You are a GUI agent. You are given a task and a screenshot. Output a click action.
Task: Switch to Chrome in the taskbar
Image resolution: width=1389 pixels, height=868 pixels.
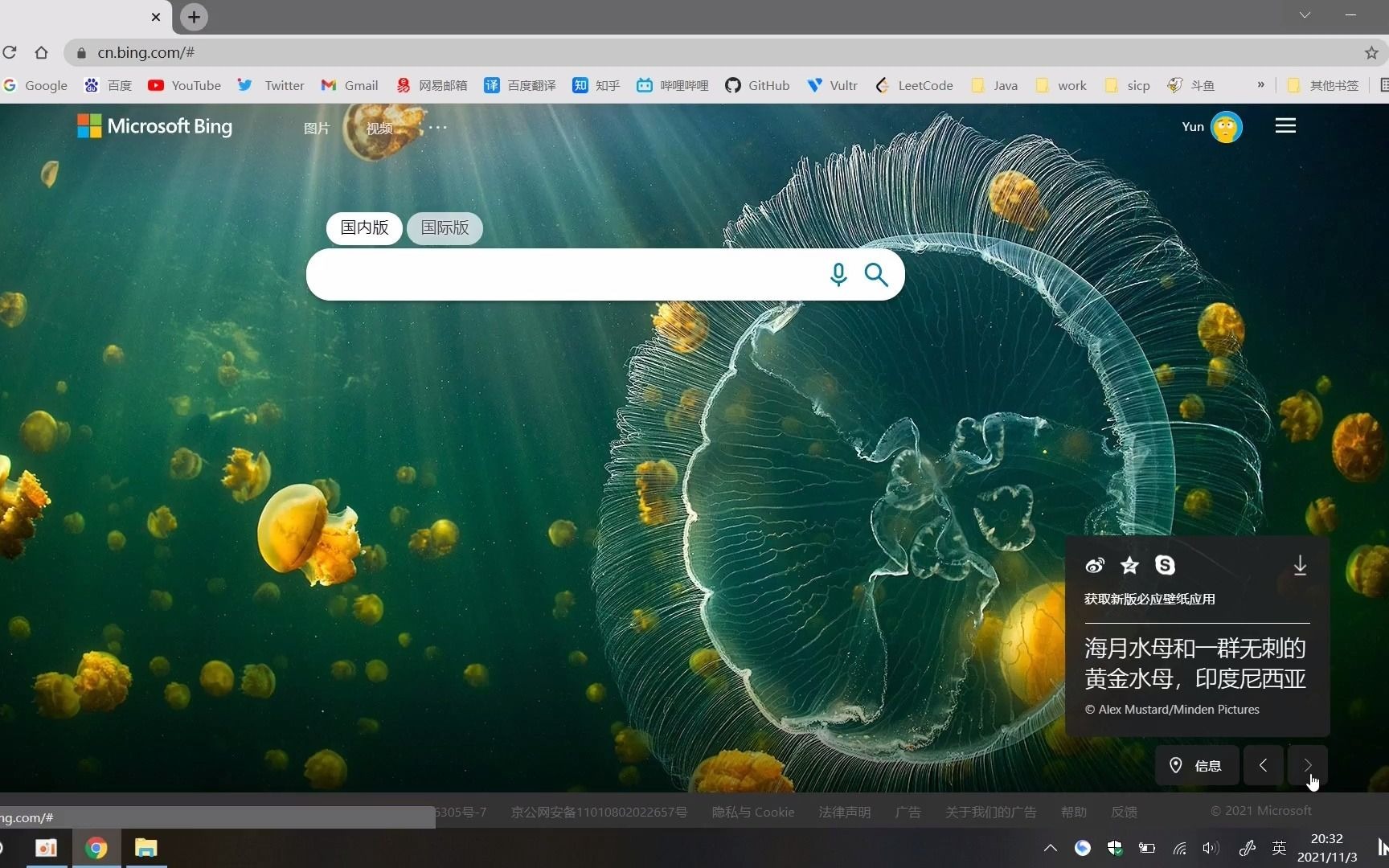96,848
